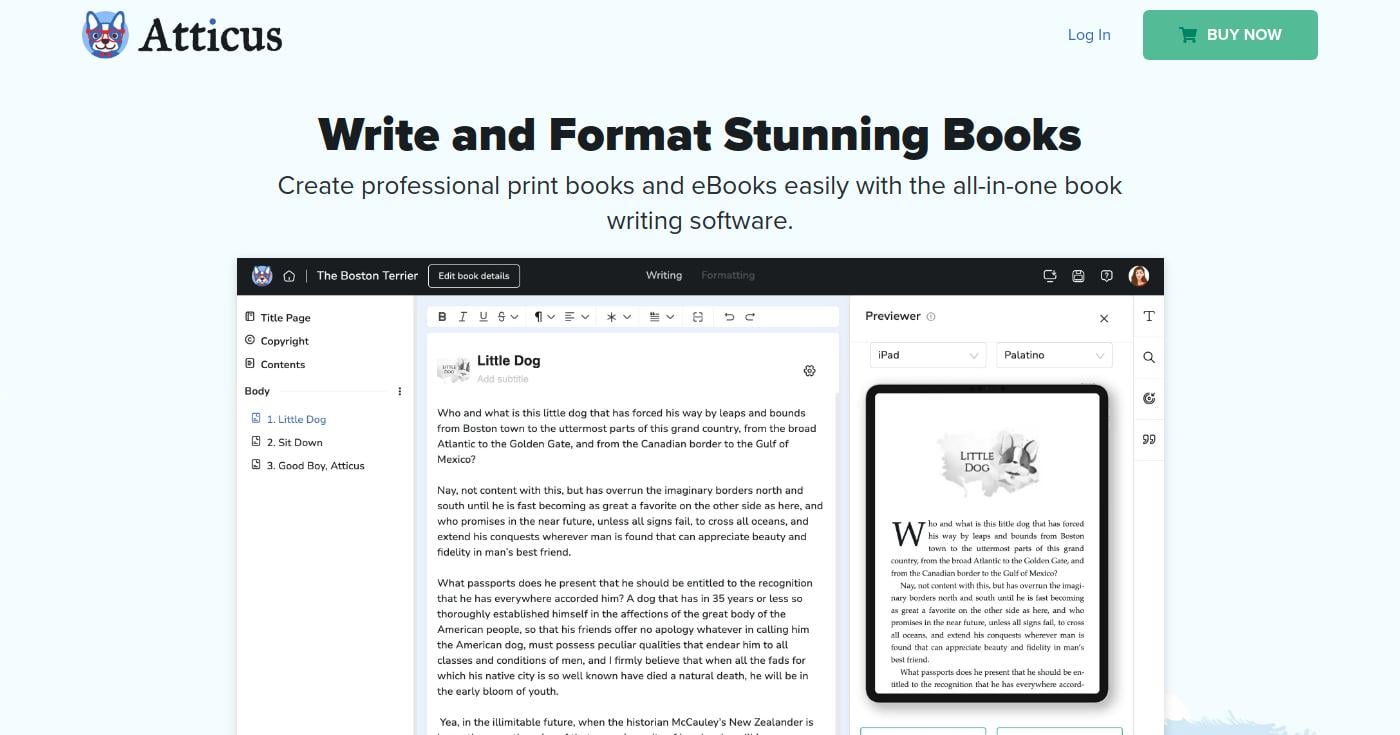1400x735 pixels.
Task: Click the home icon in app header
Action: pos(289,276)
